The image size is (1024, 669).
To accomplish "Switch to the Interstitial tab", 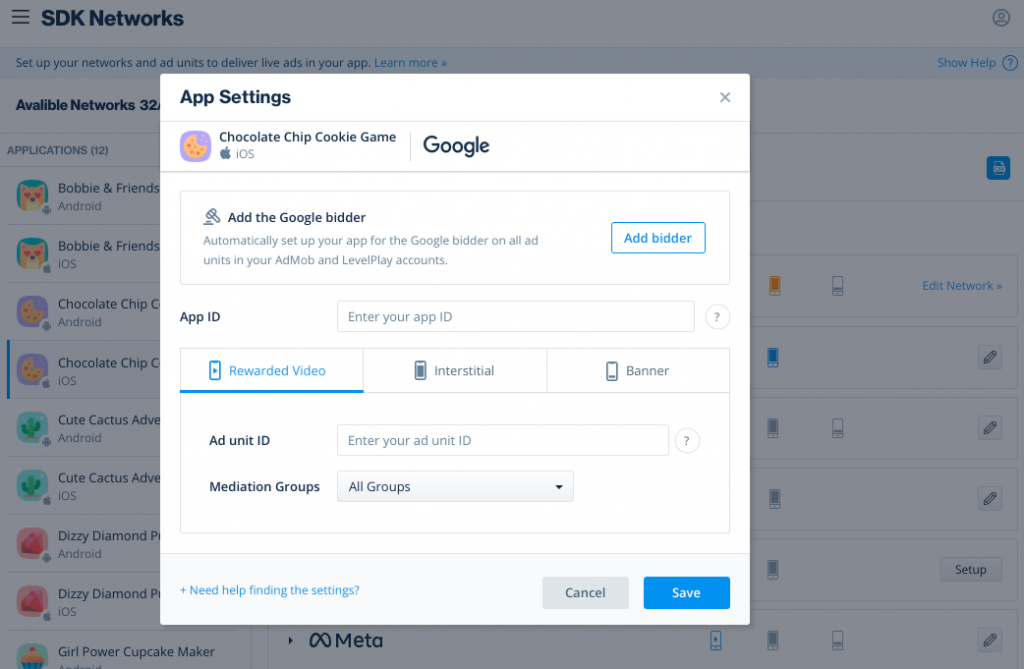I will [x=455, y=370].
